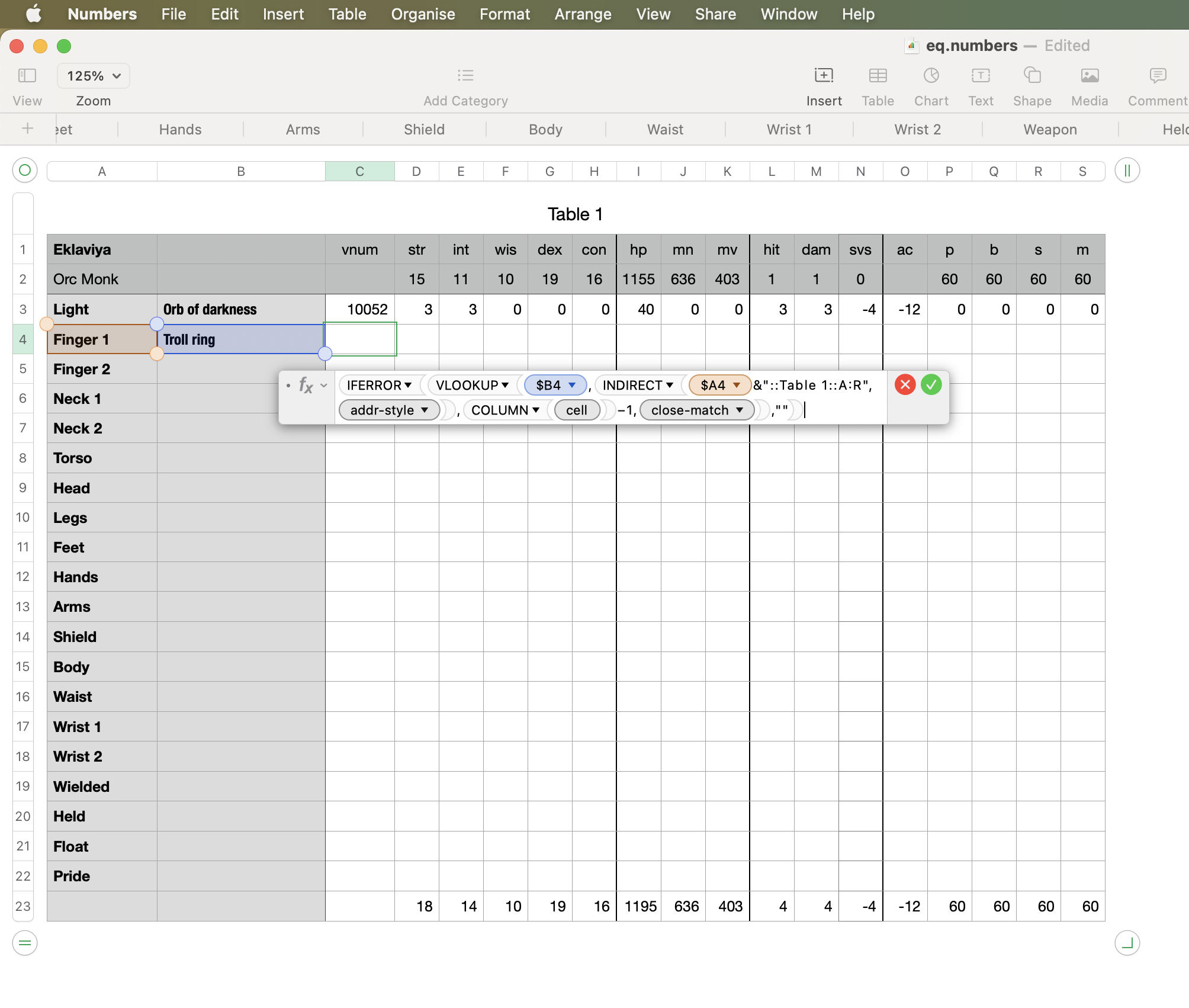The image size is (1189, 1008).
Task: Click the add-row handle at table bottom-left
Action: pyautogui.click(x=25, y=942)
